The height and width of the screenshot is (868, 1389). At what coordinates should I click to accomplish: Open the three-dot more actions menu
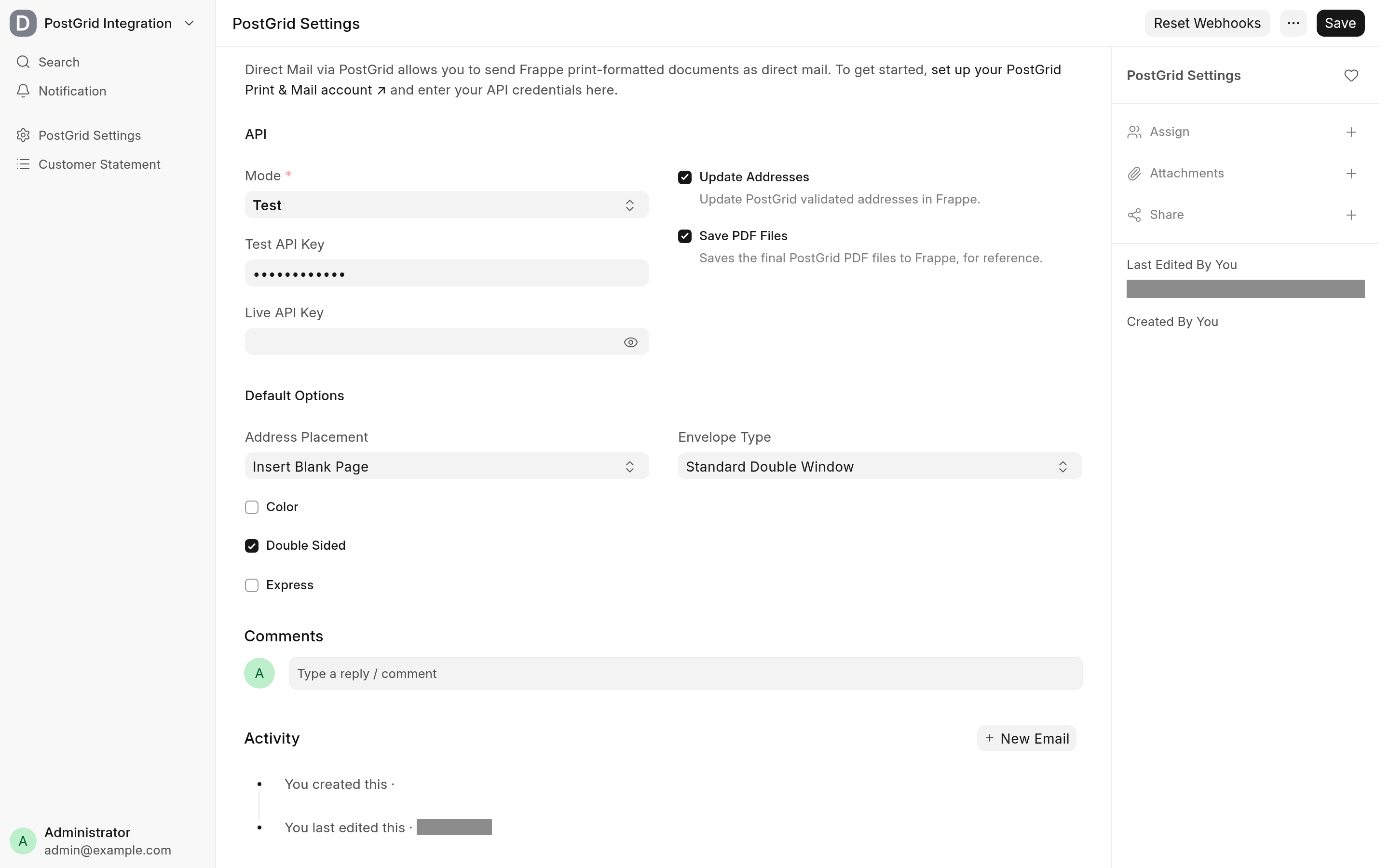[x=1293, y=23]
